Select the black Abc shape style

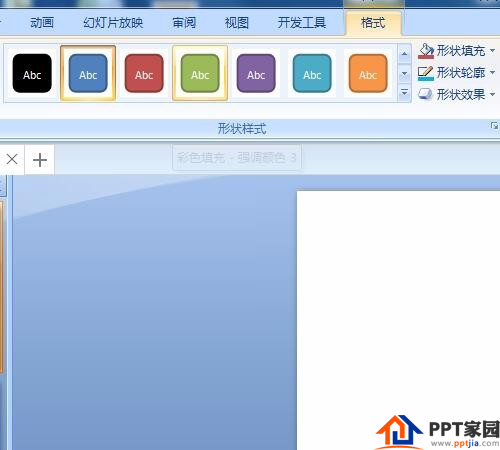[32, 73]
